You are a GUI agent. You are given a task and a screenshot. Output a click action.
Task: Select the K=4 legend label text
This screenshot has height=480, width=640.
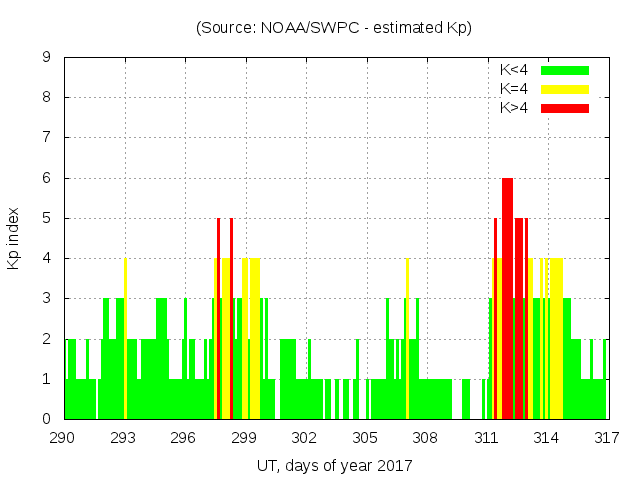514,89
